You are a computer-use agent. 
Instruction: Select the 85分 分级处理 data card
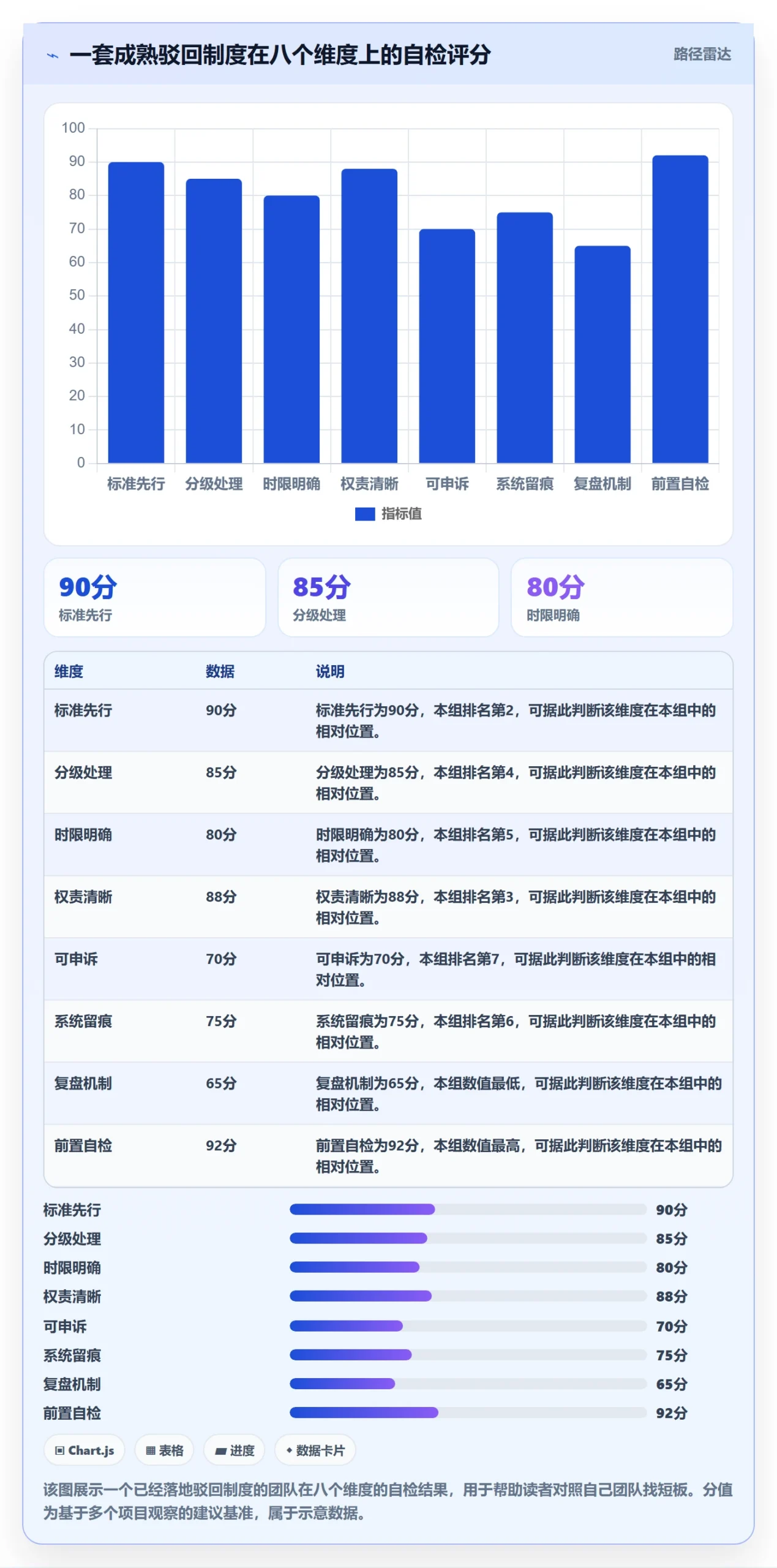[388, 597]
